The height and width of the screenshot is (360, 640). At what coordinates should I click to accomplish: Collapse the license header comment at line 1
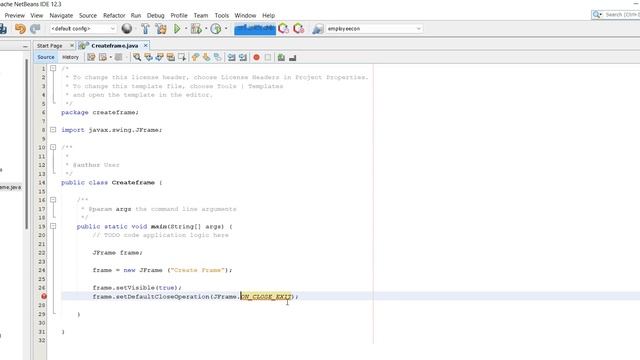click(53, 68)
